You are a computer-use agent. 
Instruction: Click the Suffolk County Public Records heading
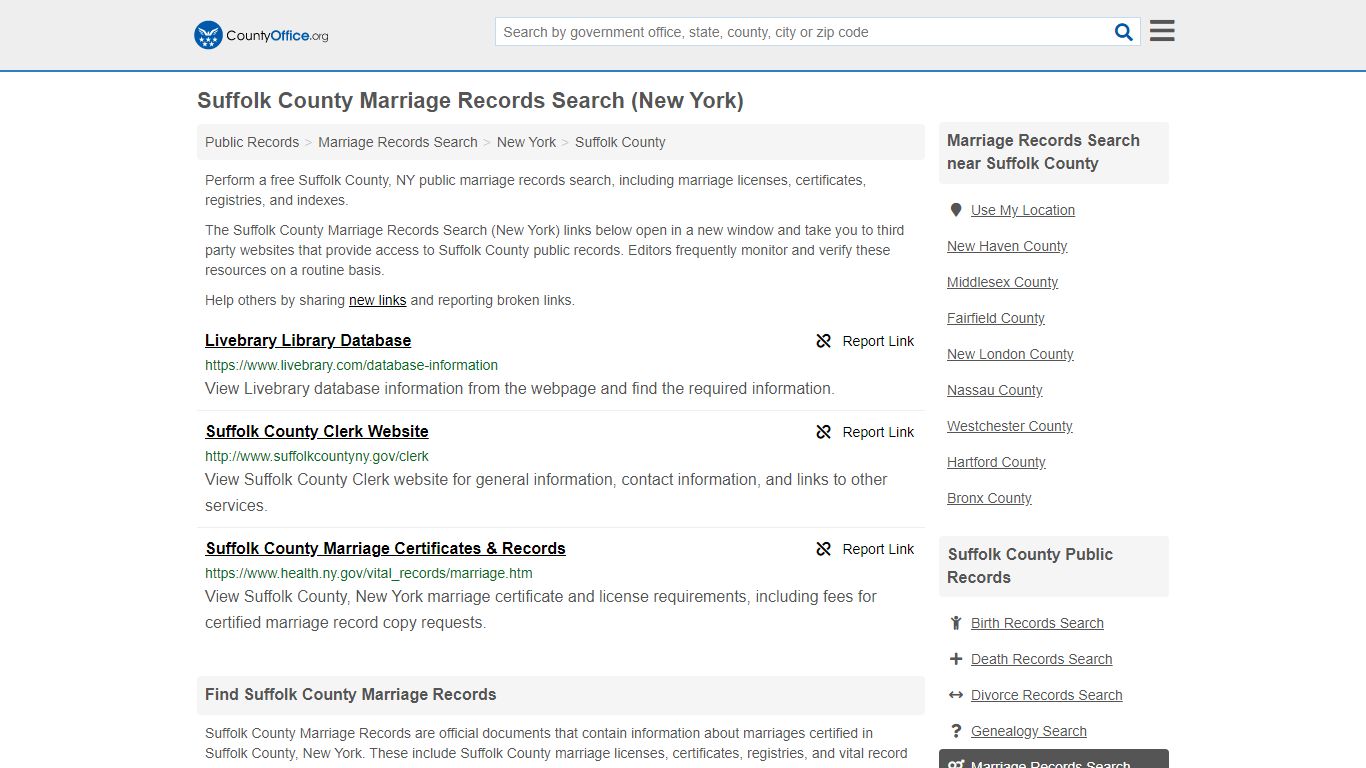(x=1030, y=566)
